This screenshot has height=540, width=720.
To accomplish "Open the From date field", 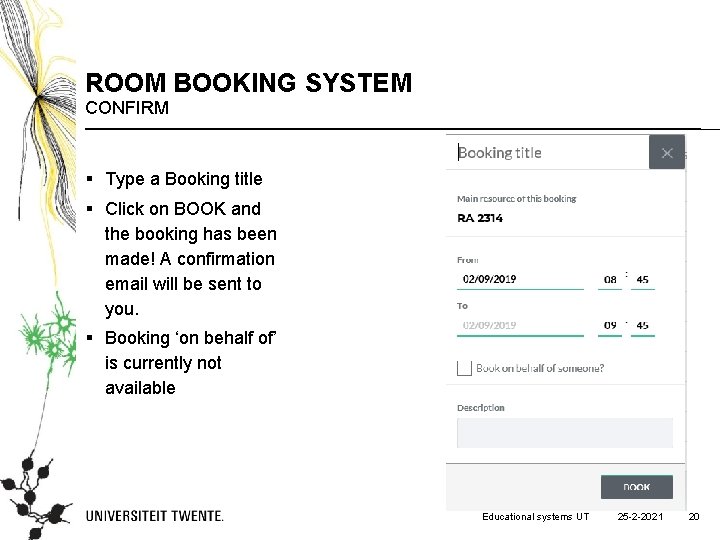I will (520, 279).
